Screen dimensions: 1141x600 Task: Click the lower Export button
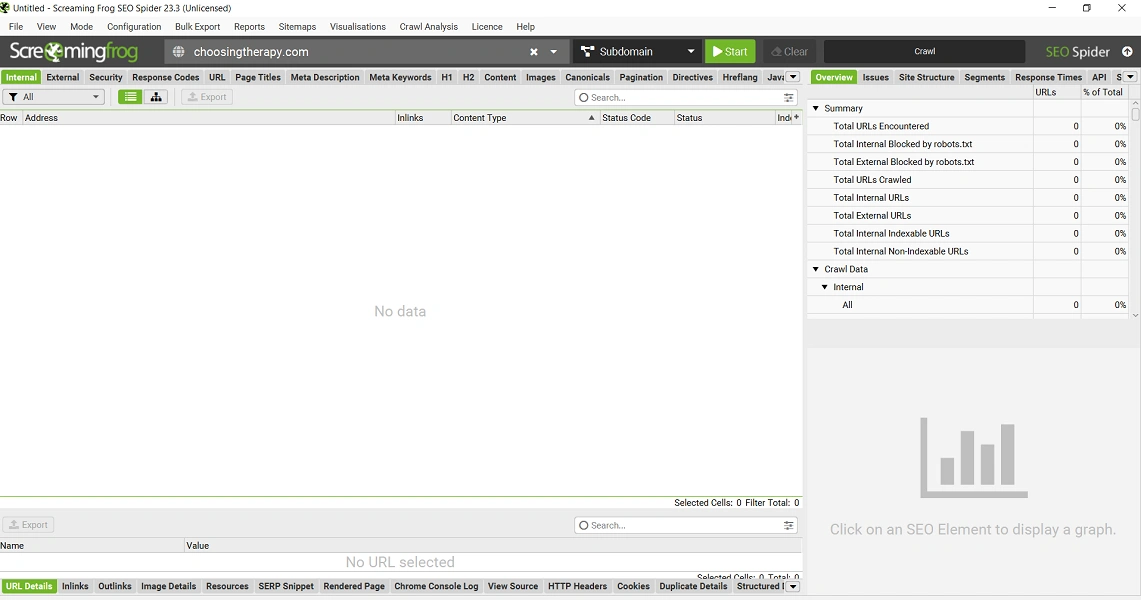point(28,524)
